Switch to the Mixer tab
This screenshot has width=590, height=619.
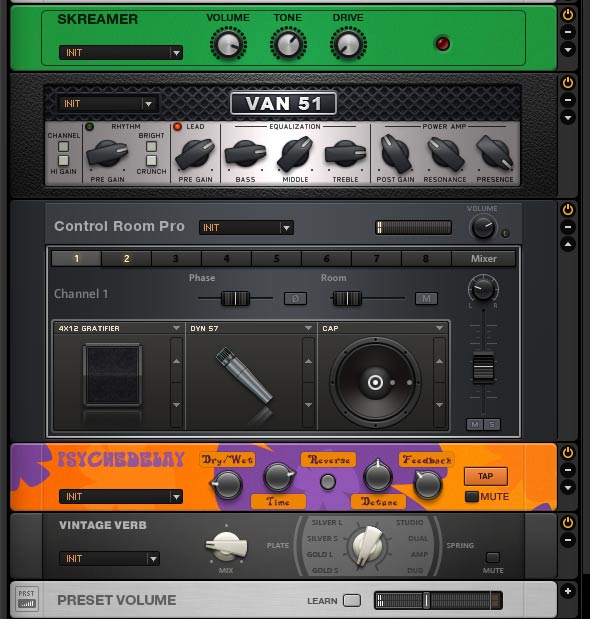[483, 259]
